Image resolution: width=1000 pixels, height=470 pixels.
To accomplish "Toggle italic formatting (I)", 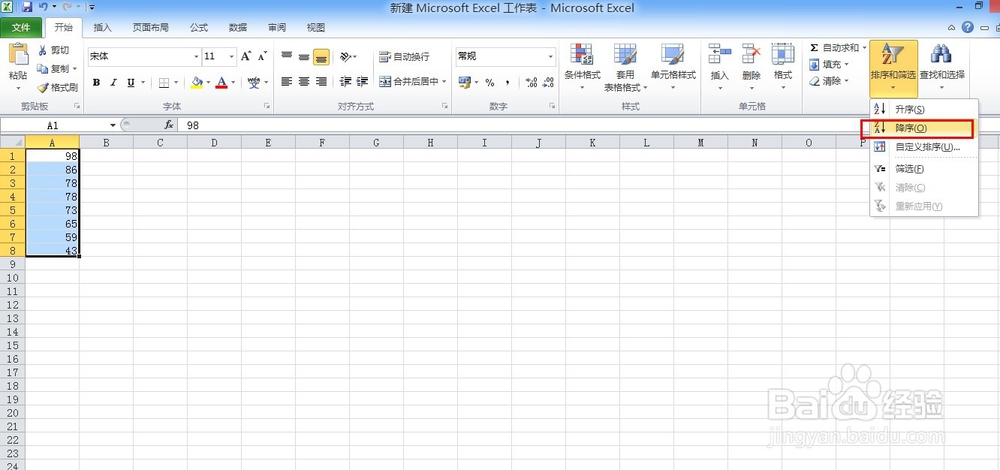I will [x=114, y=82].
